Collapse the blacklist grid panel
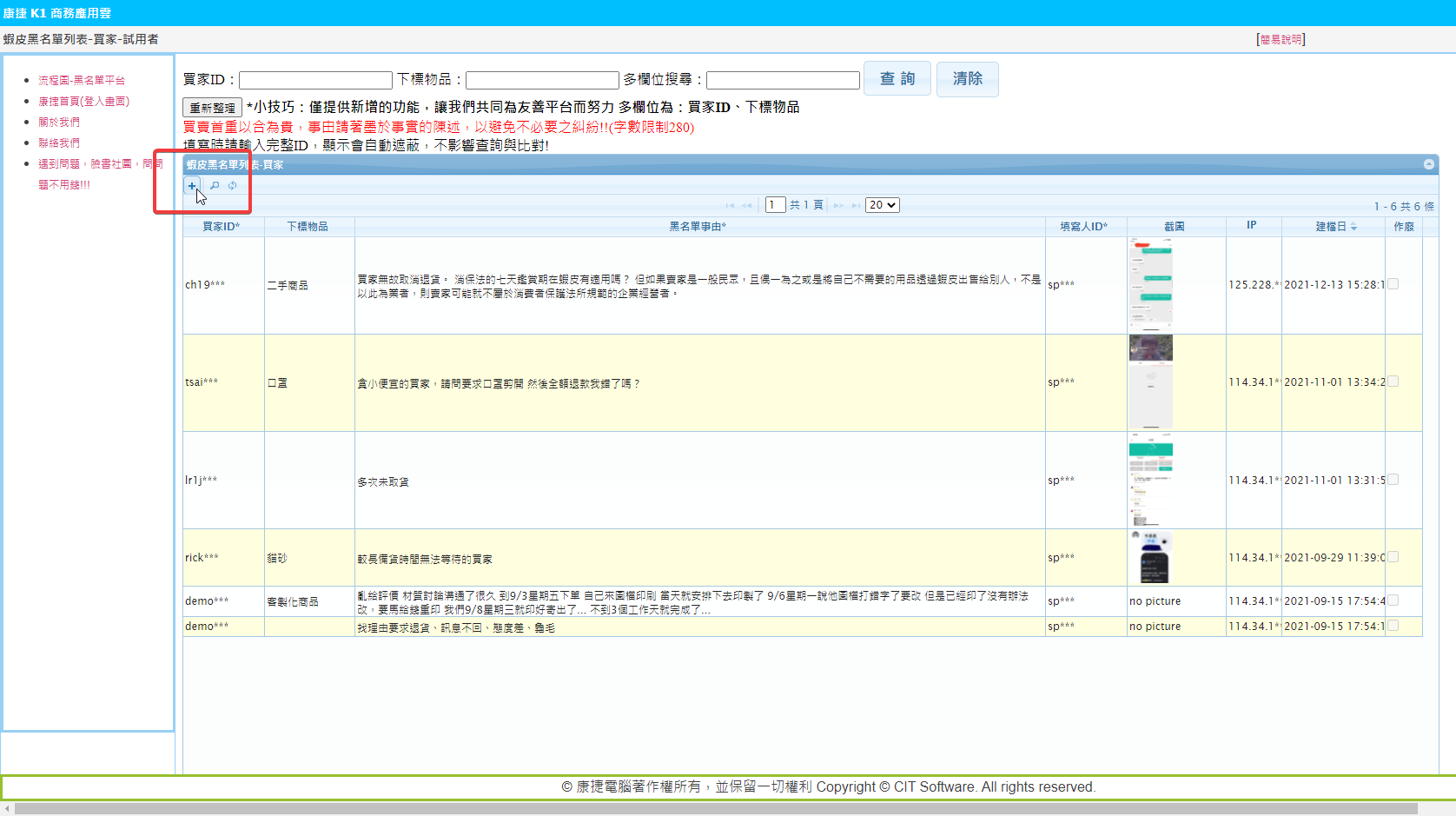The image size is (1456, 816). (x=1428, y=164)
